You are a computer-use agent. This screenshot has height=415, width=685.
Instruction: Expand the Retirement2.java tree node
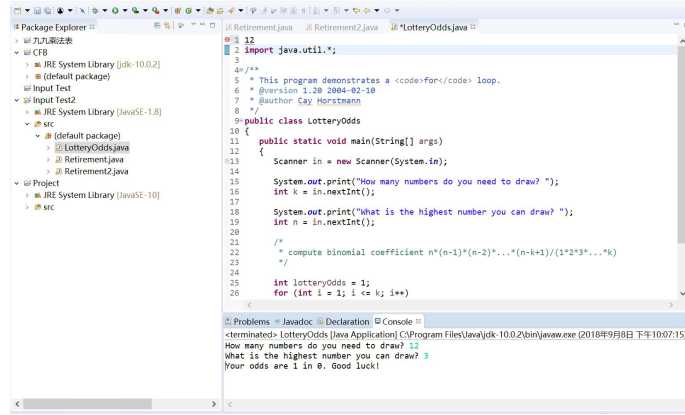point(48,171)
